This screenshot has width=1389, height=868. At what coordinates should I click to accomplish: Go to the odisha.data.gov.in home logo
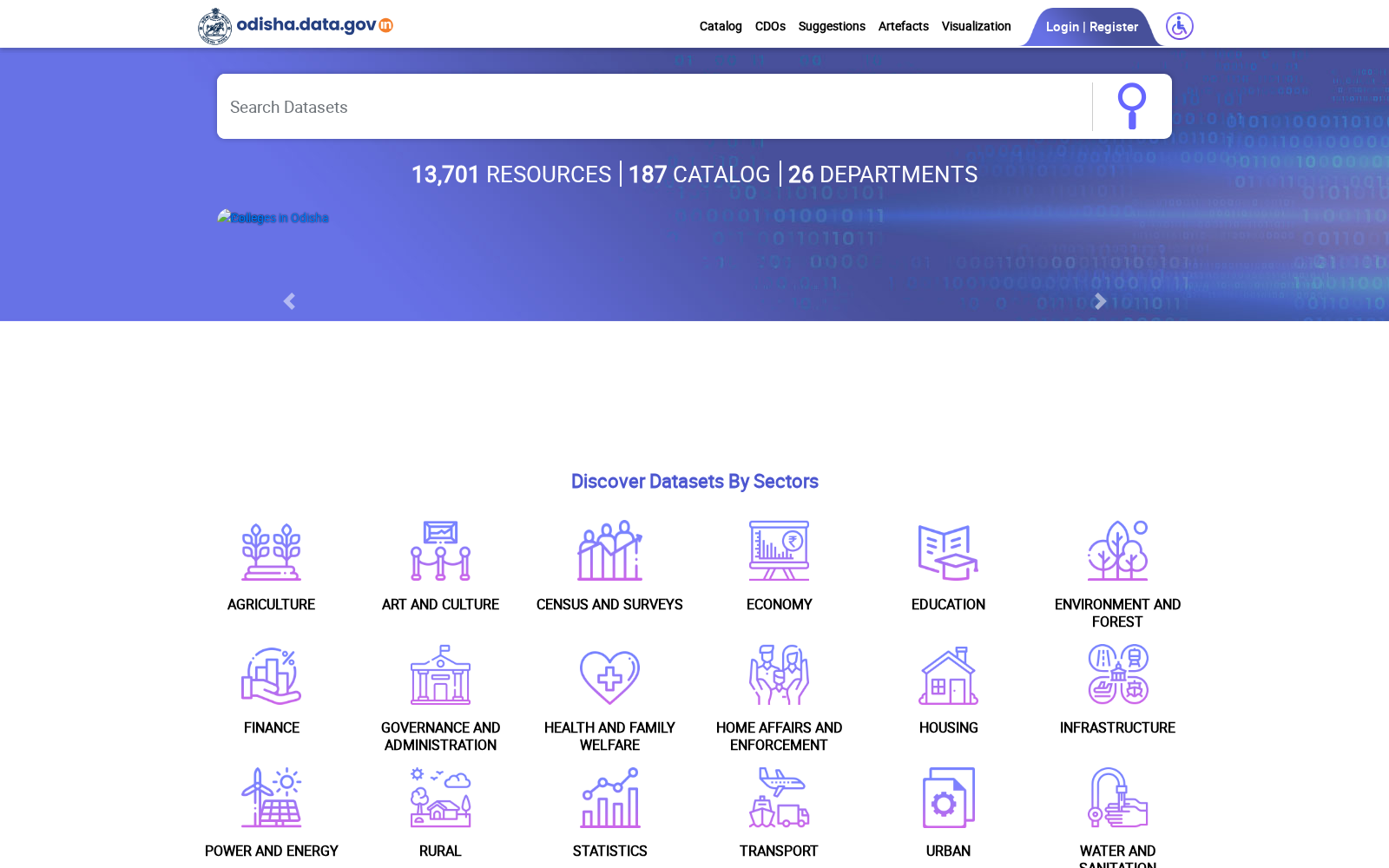coord(295,26)
